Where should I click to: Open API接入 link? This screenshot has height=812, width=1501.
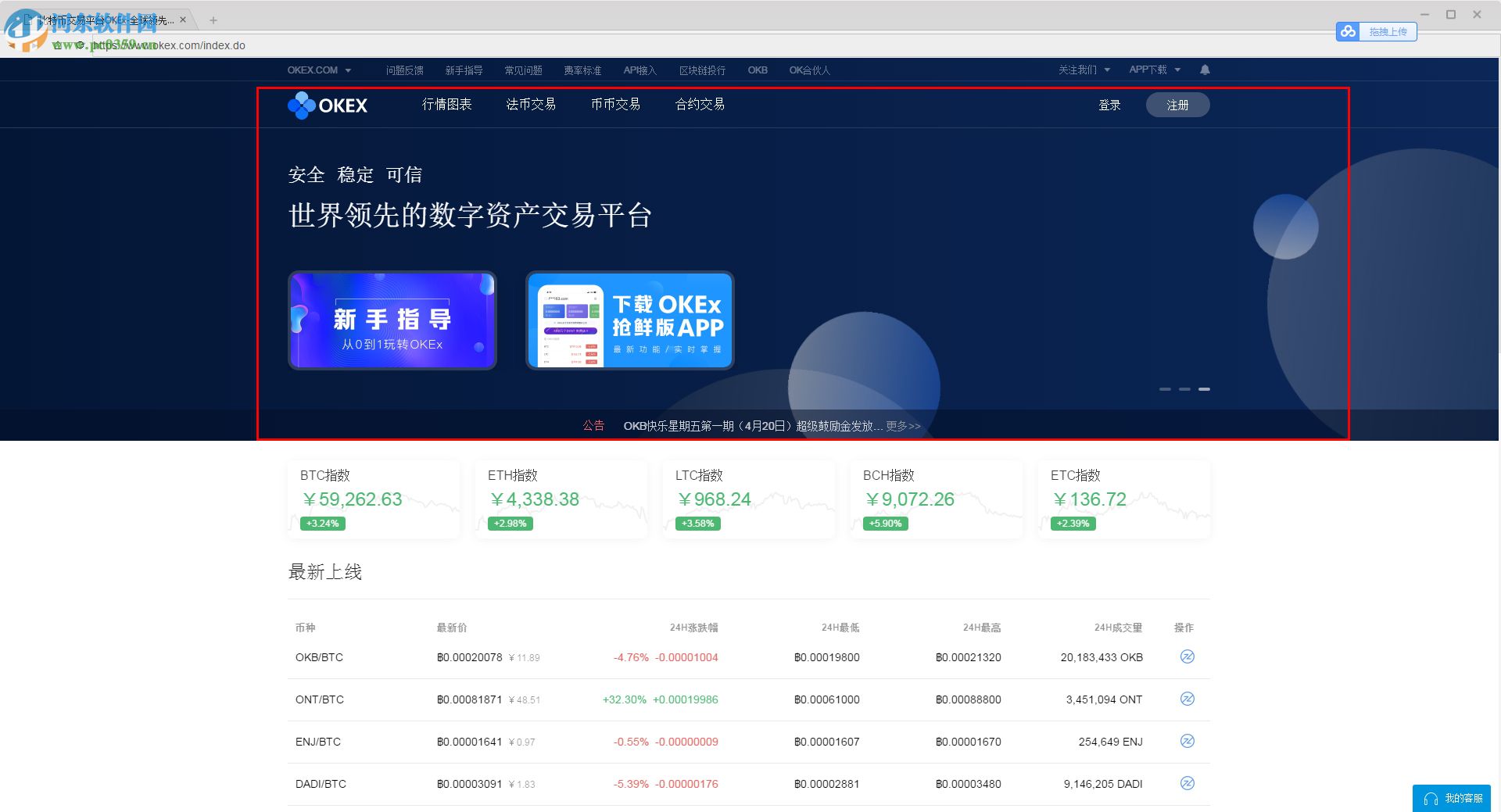click(x=639, y=70)
